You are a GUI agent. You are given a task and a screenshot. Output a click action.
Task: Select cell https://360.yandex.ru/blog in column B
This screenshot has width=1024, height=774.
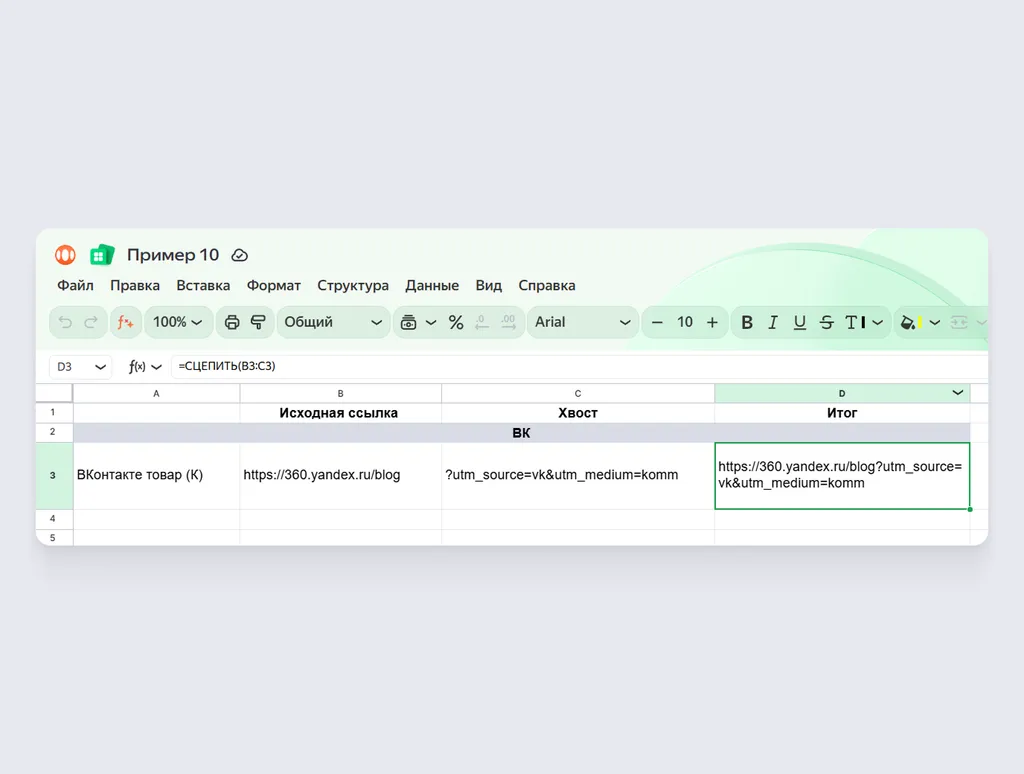point(340,475)
